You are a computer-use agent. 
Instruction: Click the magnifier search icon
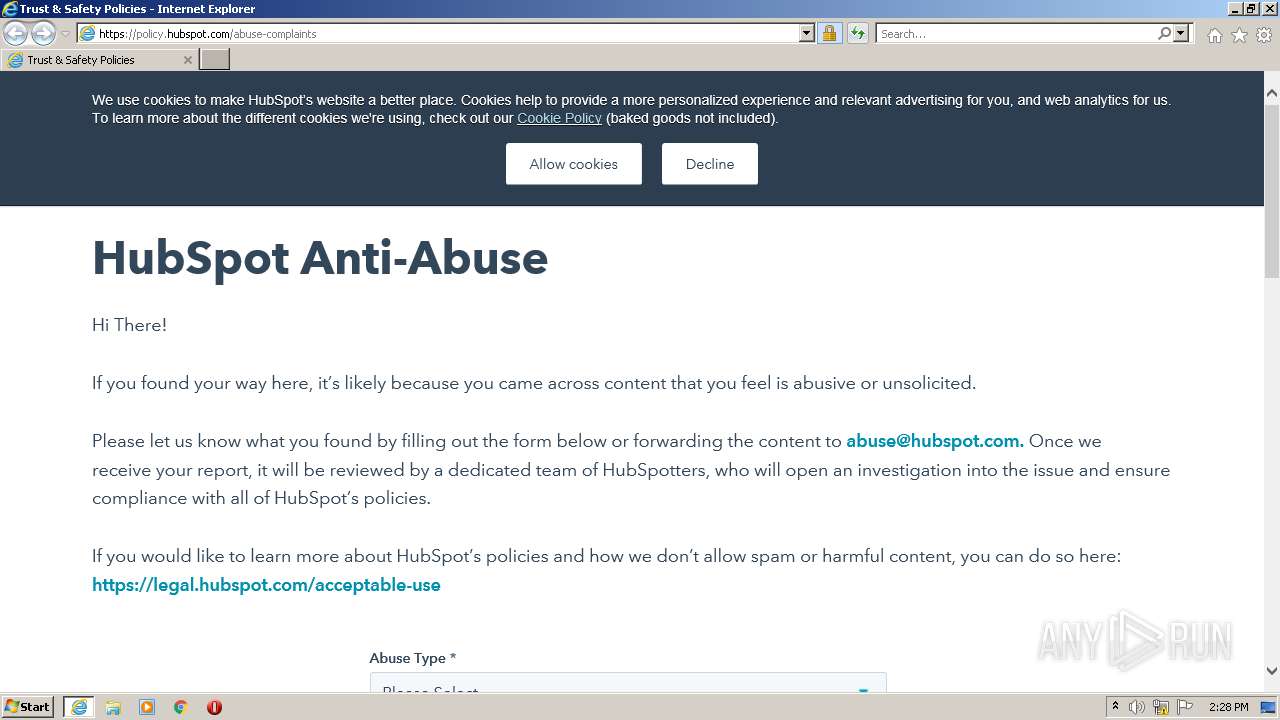coord(1164,34)
